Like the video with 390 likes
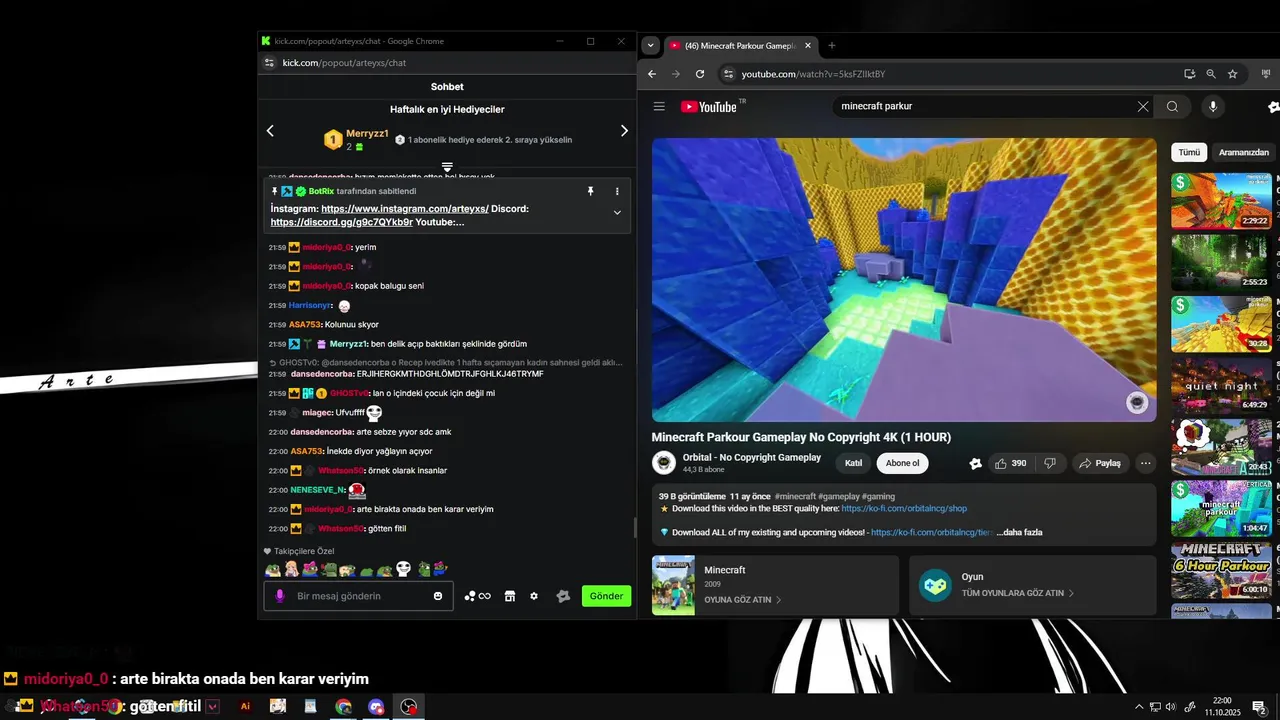This screenshot has height=720, width=1280. [1011, 463]
